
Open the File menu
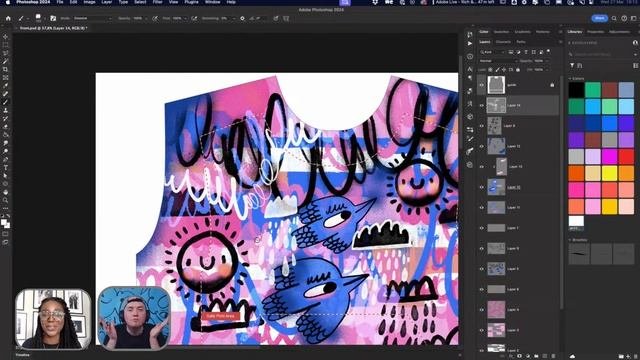point(60,2)
